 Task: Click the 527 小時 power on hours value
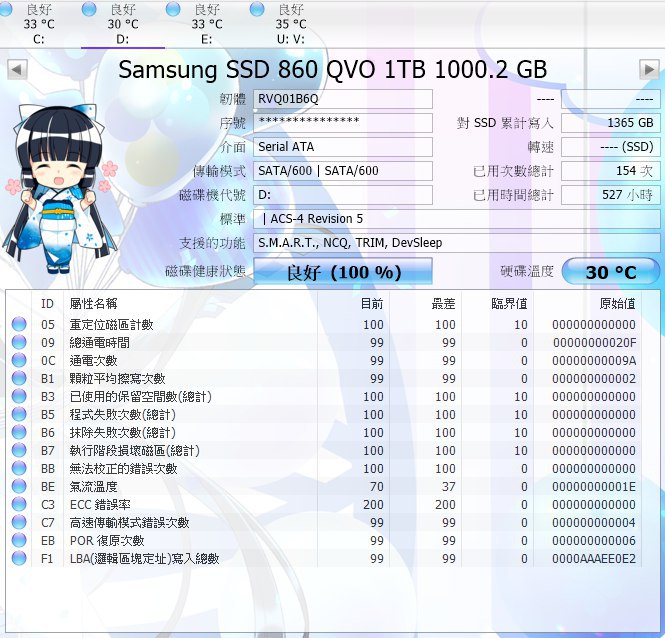point(611,195)
